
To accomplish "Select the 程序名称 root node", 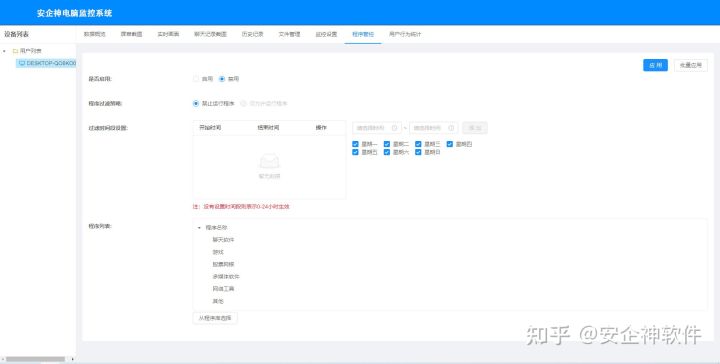I will point(216,228).
